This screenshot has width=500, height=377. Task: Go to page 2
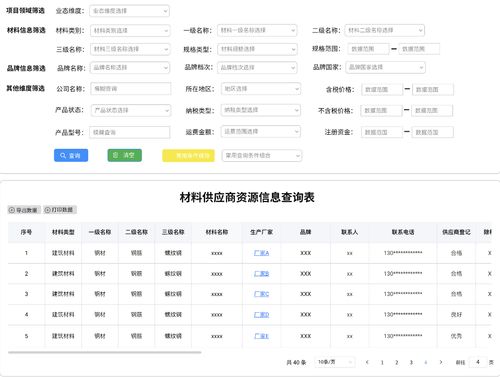click(397, 362)
